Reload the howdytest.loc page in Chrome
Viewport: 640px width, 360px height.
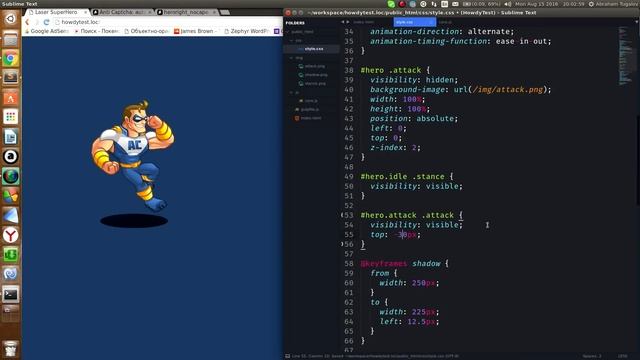click(x=46, y=22)
